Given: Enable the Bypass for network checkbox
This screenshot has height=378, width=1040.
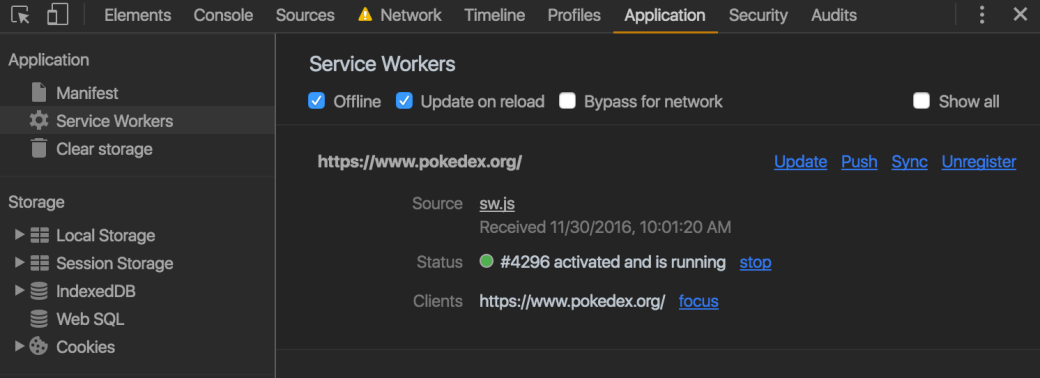Looking at the screenshot, I should click(567, 101).
